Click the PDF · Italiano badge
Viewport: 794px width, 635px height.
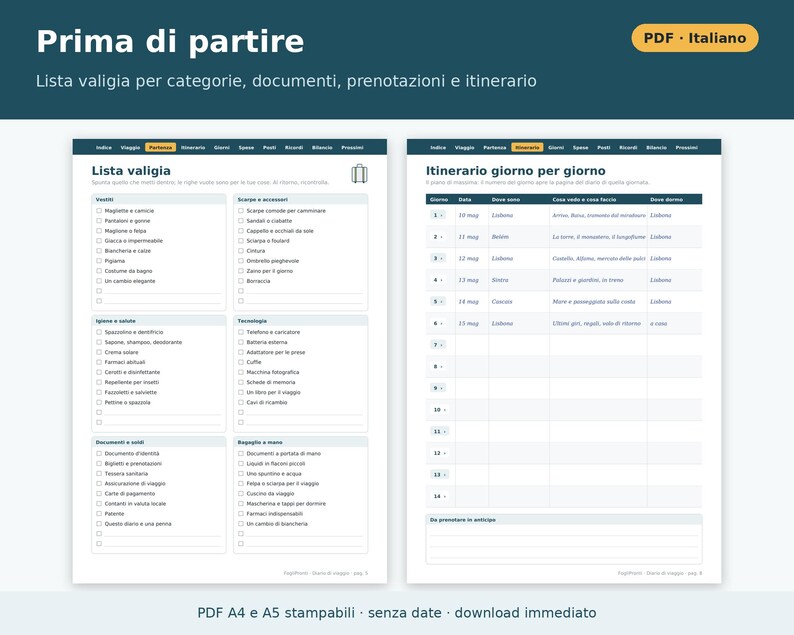pyautogui.click(x=695, y=38)
